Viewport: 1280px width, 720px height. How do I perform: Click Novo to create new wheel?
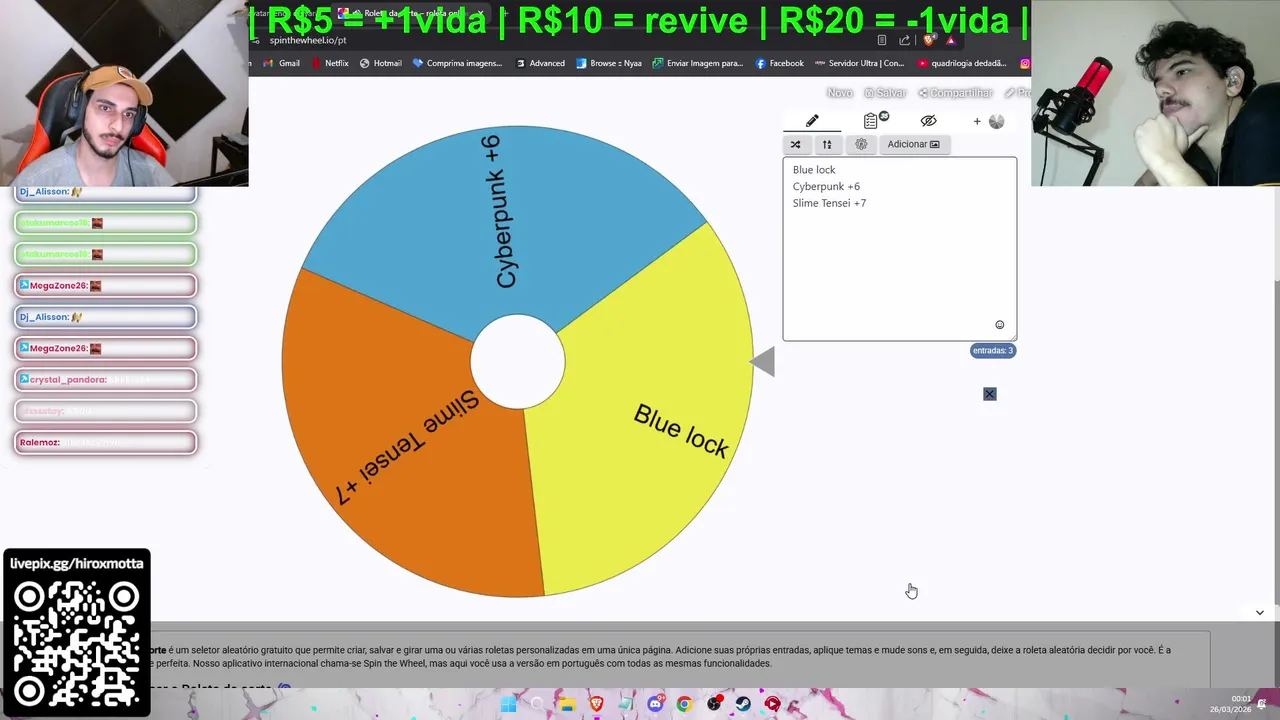840,93
